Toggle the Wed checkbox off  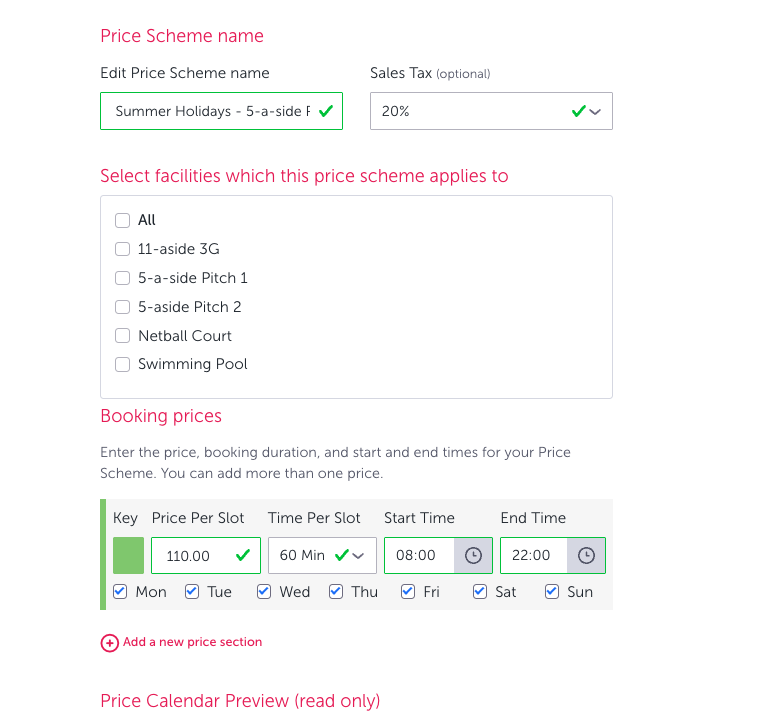click(264, 592)
